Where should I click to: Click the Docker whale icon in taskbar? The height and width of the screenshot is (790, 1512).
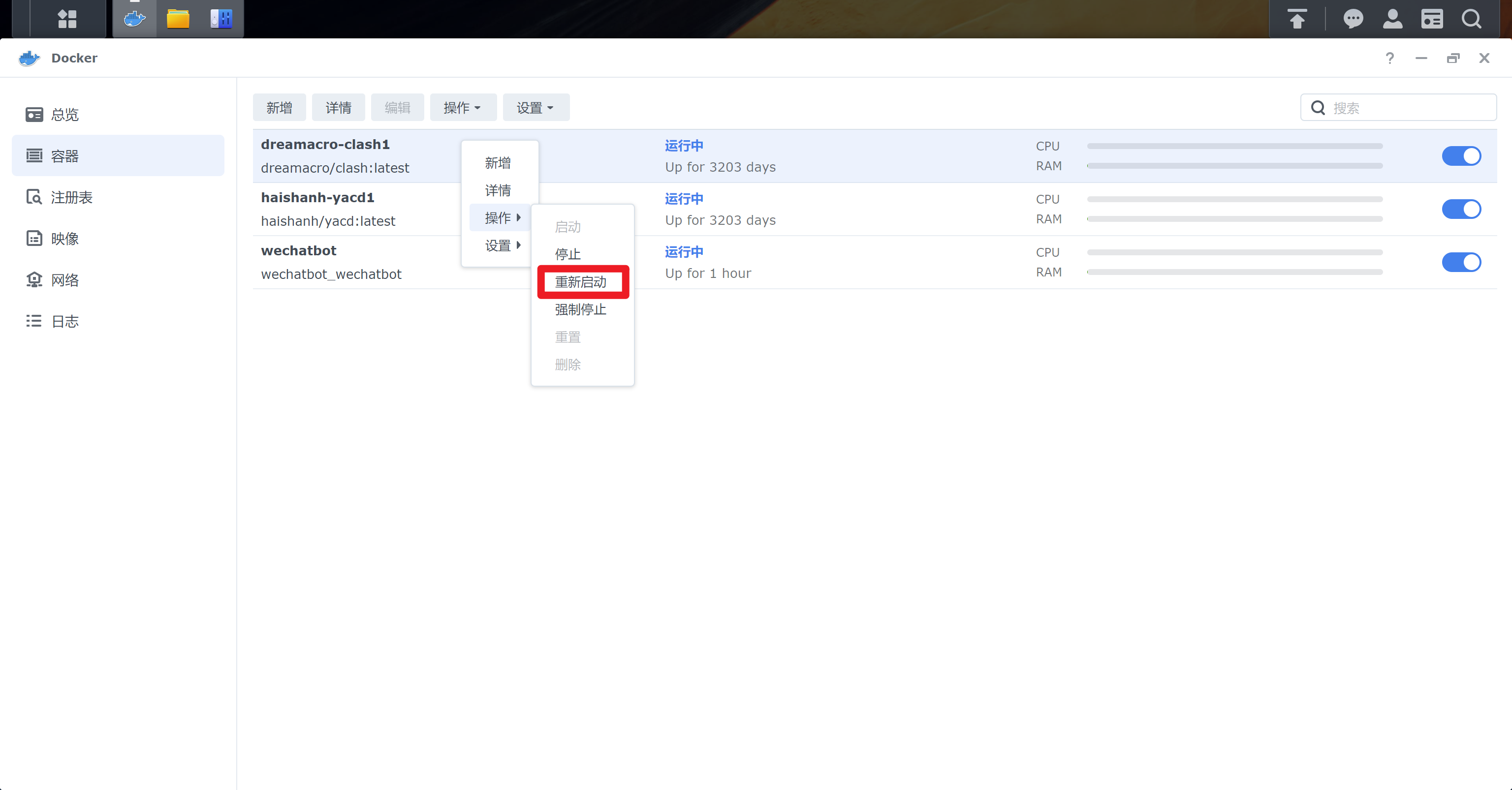[x=134, y=19]
